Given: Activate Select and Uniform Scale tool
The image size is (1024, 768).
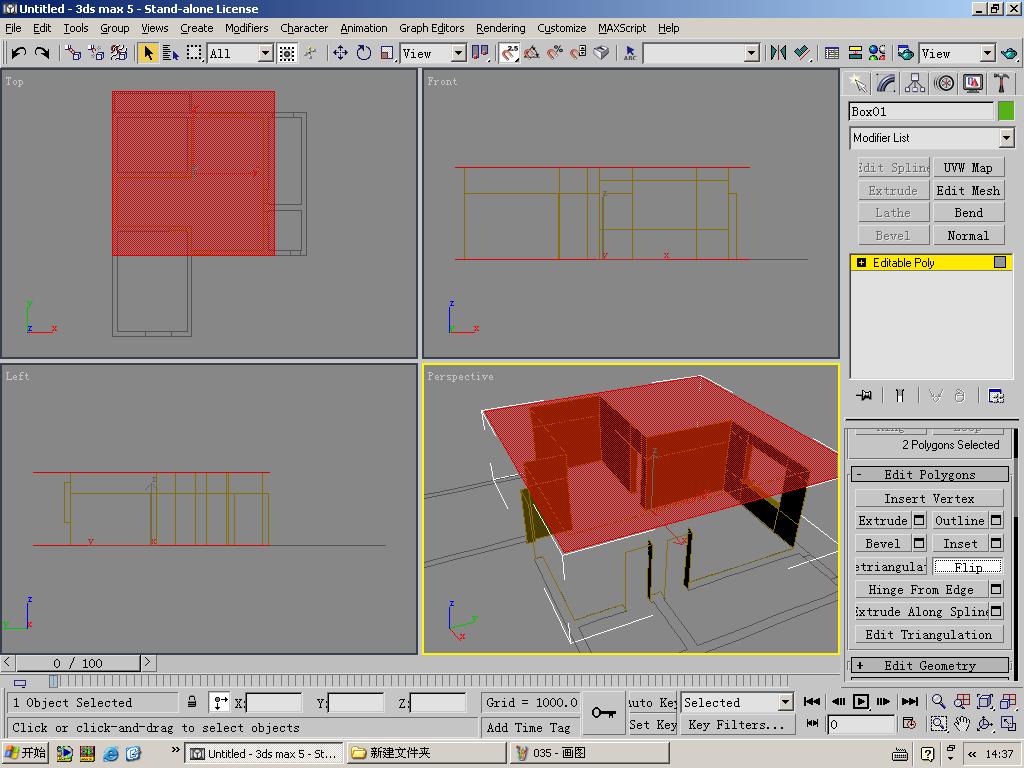Looking at the screenshot, I should tap(387, 53).
